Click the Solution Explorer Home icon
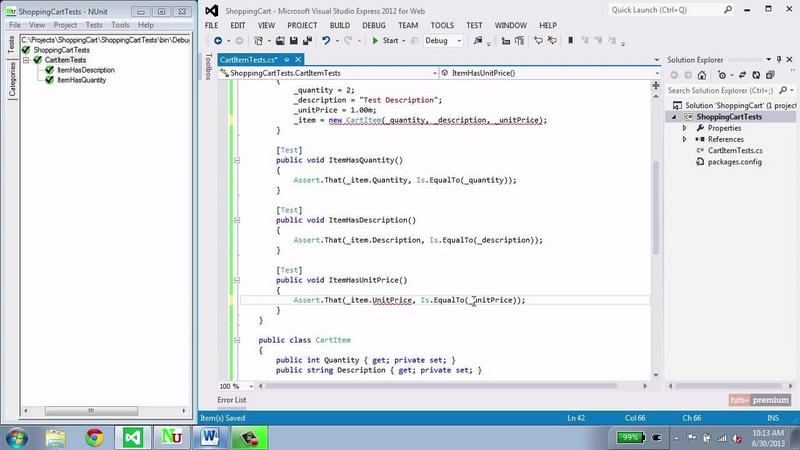 coord(702,75)
